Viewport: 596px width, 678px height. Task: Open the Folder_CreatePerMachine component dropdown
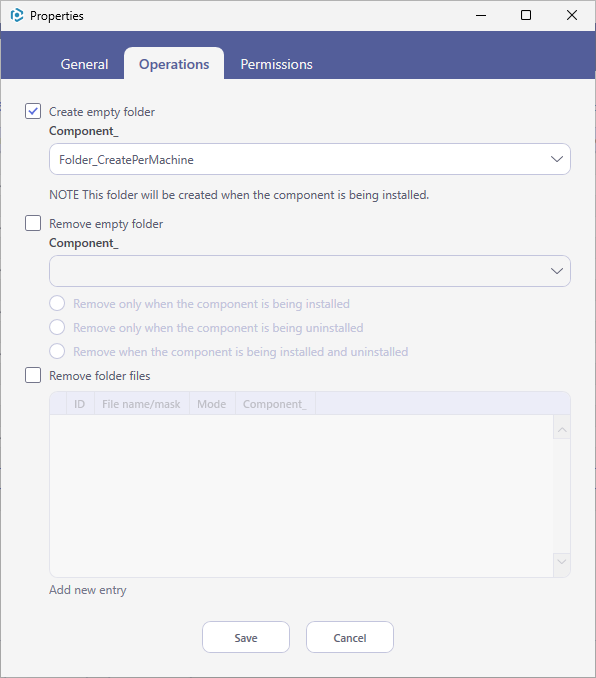pos(310,159)
